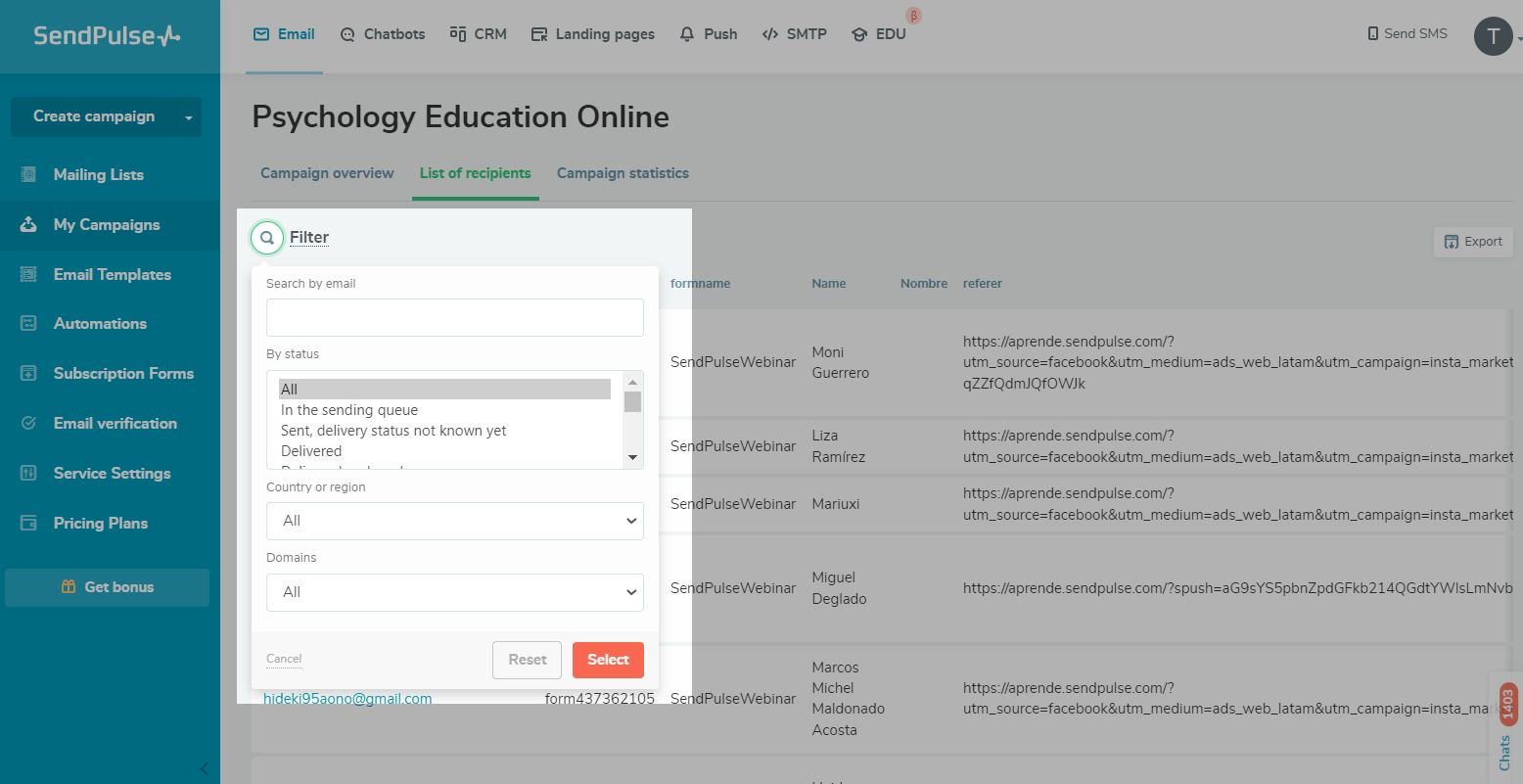Select Delivered status option
Image resolution: width=1523 pixels, height=784 pixels.
444,451
